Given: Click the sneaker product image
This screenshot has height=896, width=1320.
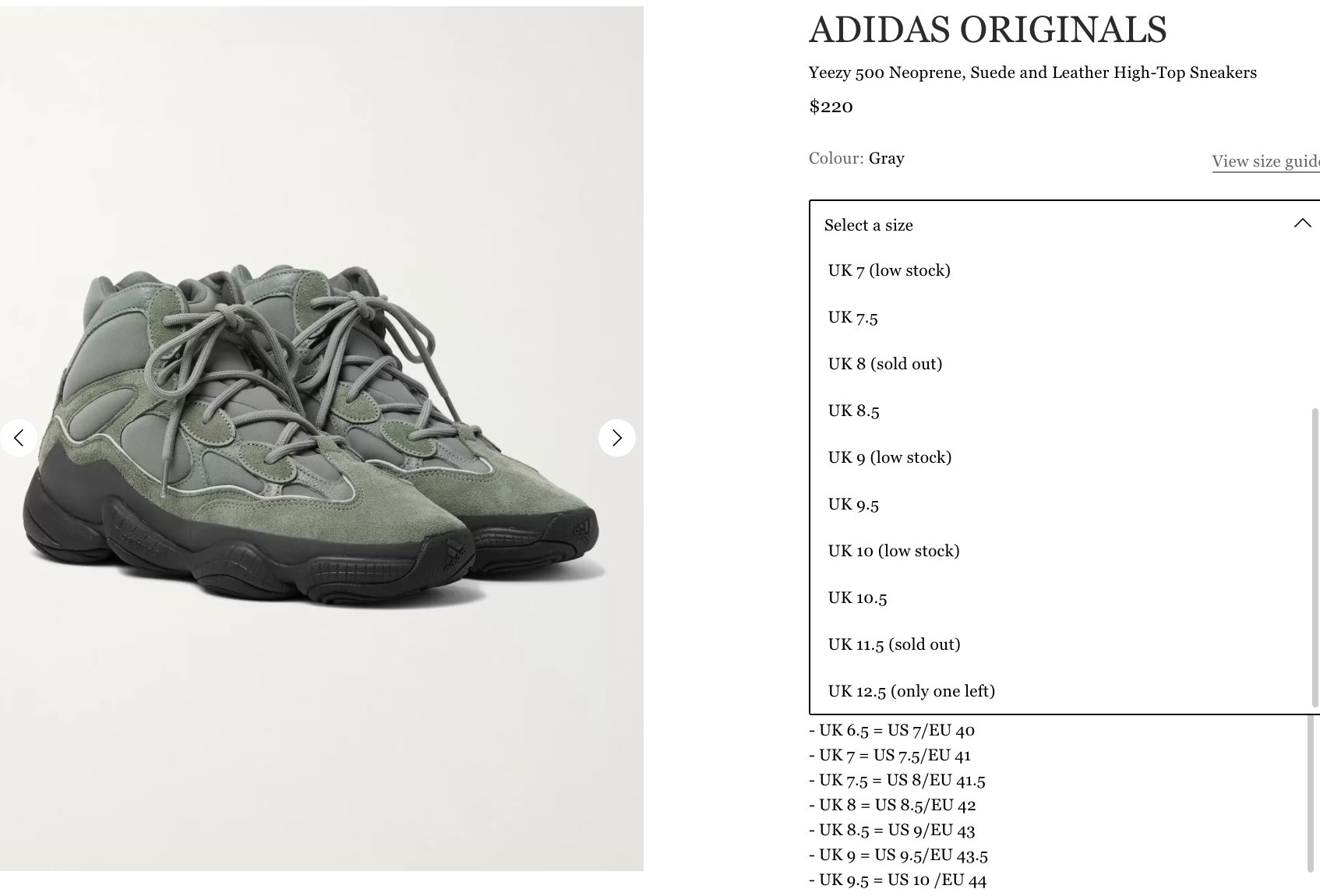Looking at the screenshot, I should (322, 438).
